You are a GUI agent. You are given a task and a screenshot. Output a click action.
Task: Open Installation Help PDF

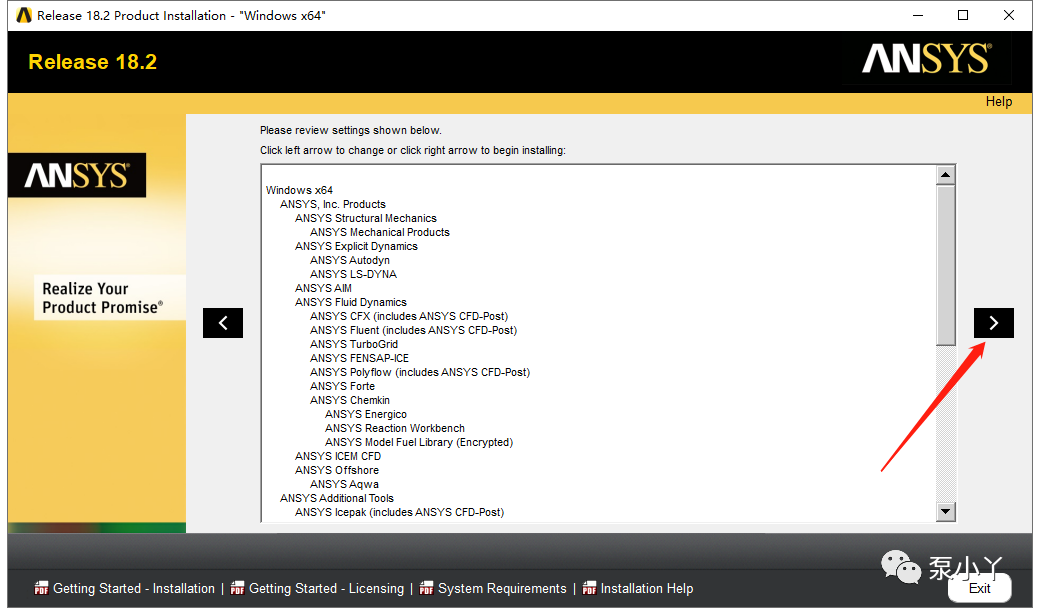(x=647, y=588)
